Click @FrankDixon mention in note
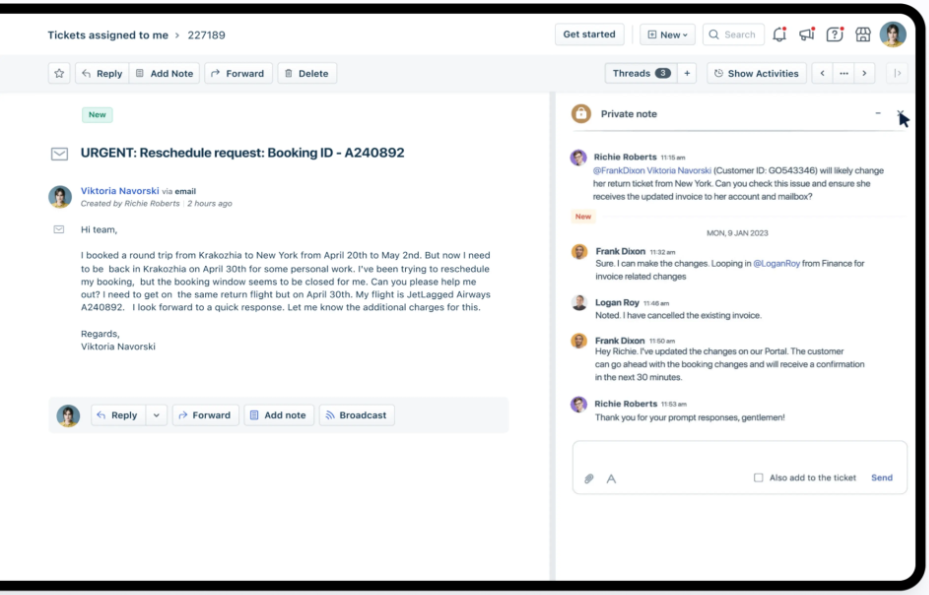 click(x=619, y=171)
